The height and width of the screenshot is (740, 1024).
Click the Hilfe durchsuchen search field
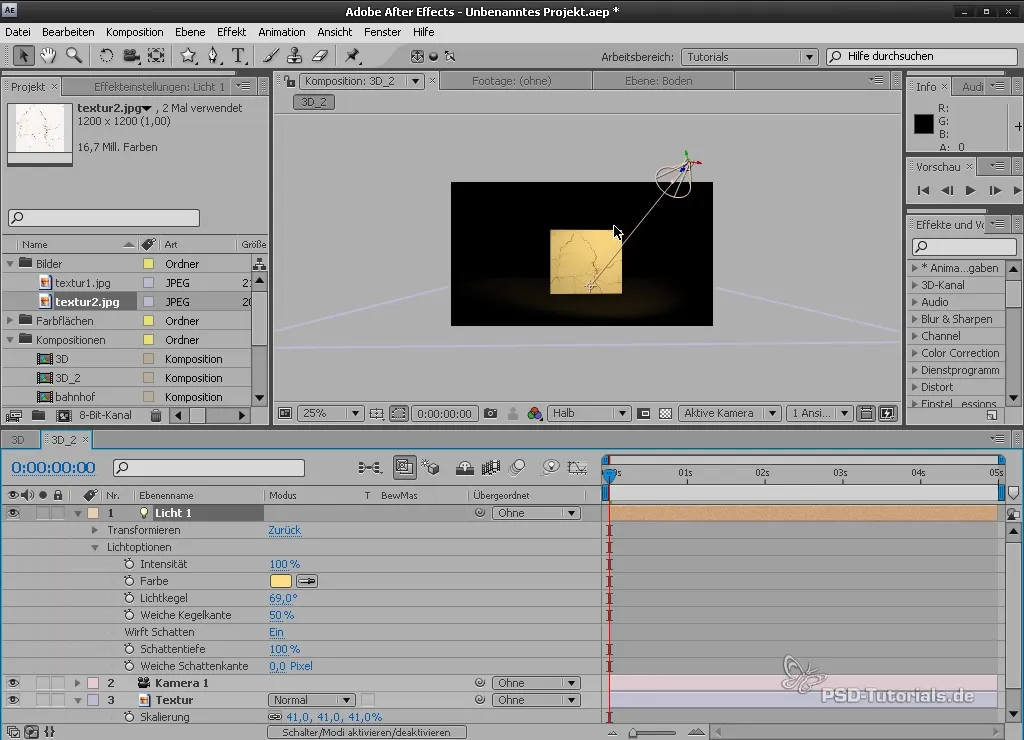click(921, 57)
